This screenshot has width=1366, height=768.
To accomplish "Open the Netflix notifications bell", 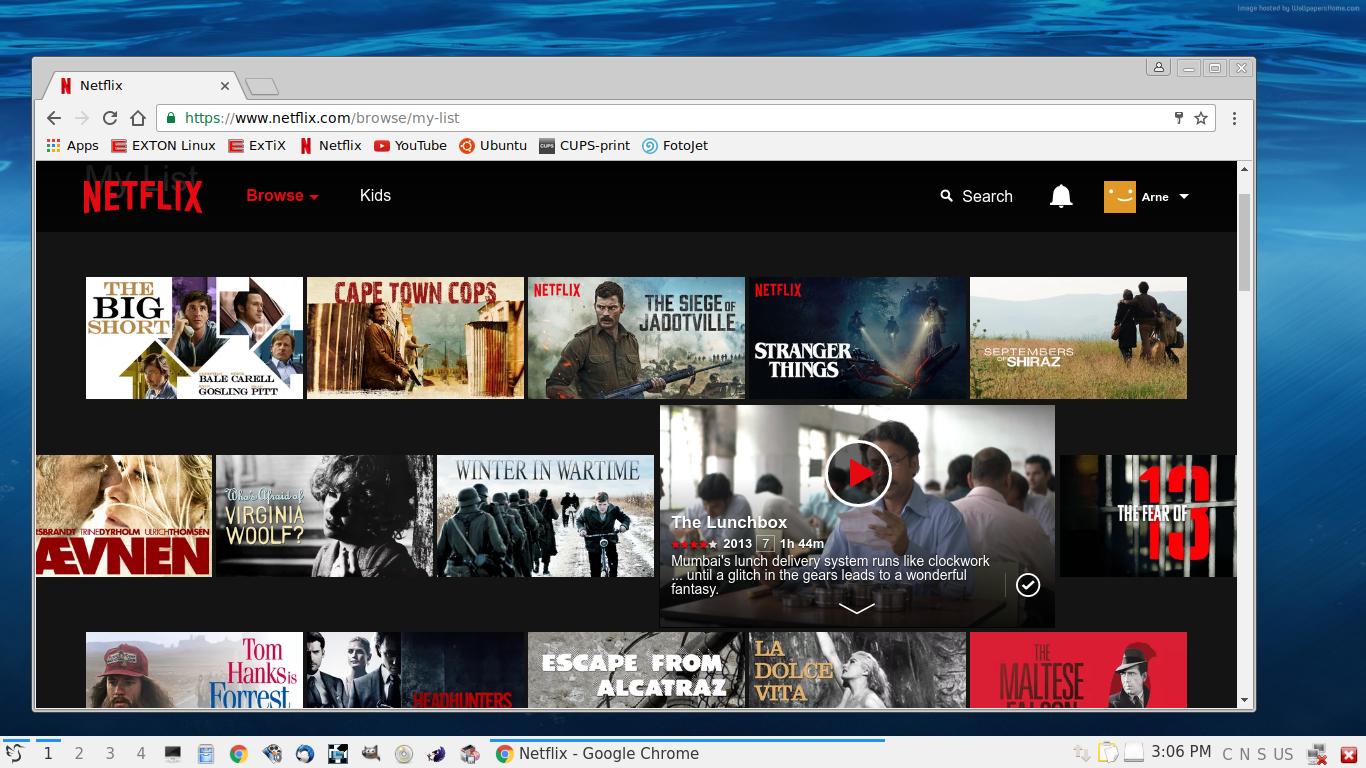I will (1061, 196).
